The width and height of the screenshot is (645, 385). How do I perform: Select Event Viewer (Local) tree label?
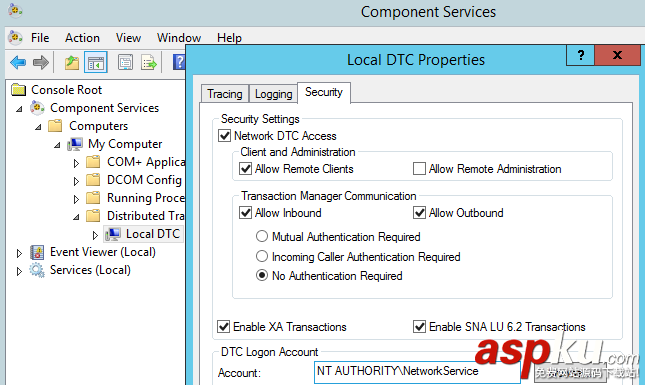[x=103, y=252]
